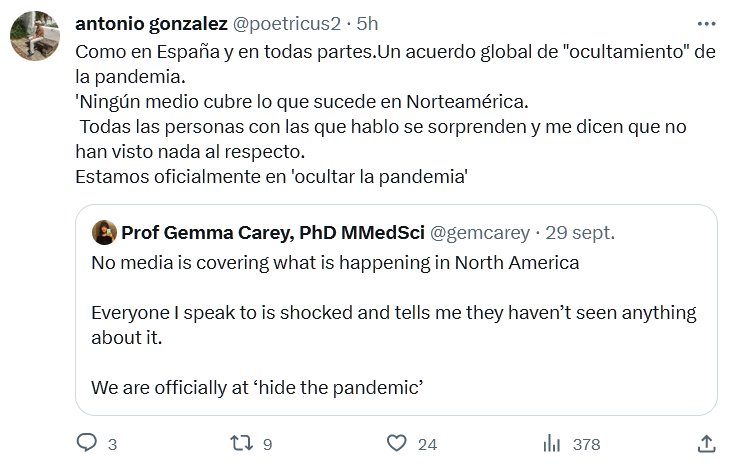This screenshot has width=738, height=470.
Task: Open view analytics bar chart icon
Action: [x=550, y=442]
